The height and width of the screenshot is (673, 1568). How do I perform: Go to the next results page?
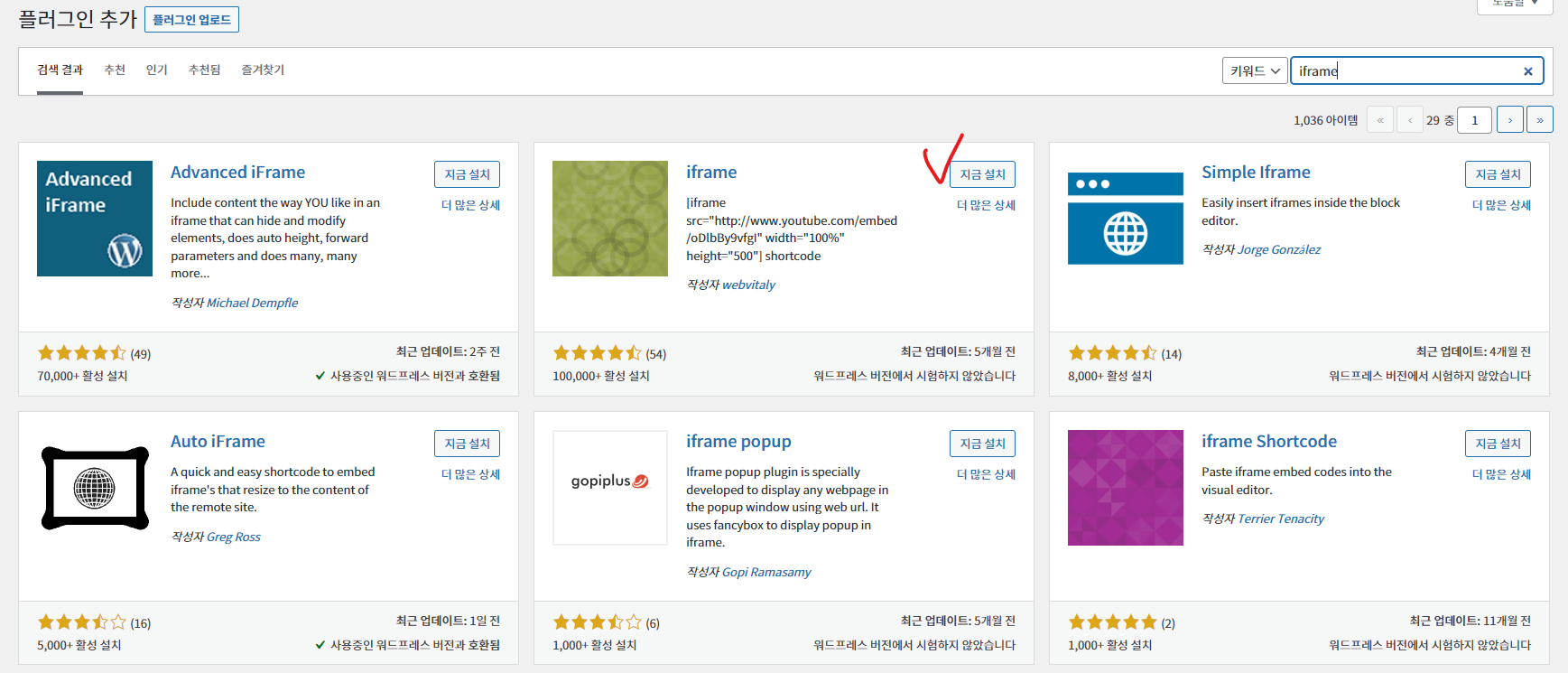pyautogui.click(x=1509, y=120)
